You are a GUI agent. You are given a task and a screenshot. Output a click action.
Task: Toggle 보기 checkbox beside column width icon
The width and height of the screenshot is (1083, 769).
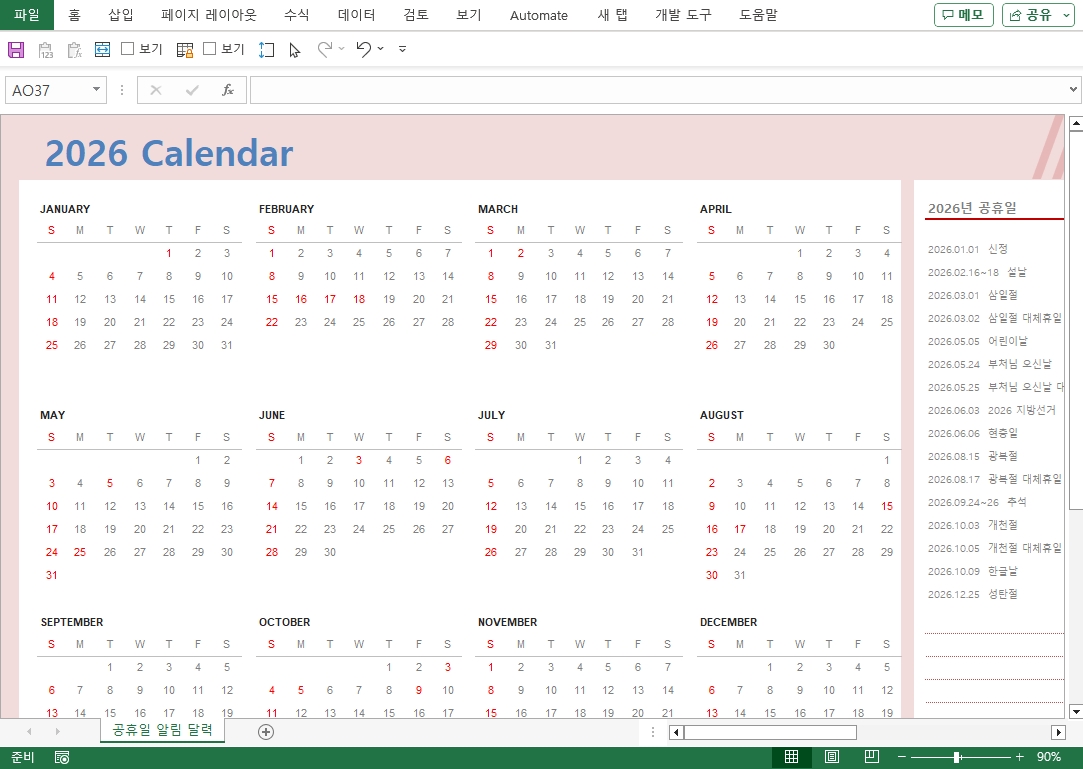(x=127, y=48)
